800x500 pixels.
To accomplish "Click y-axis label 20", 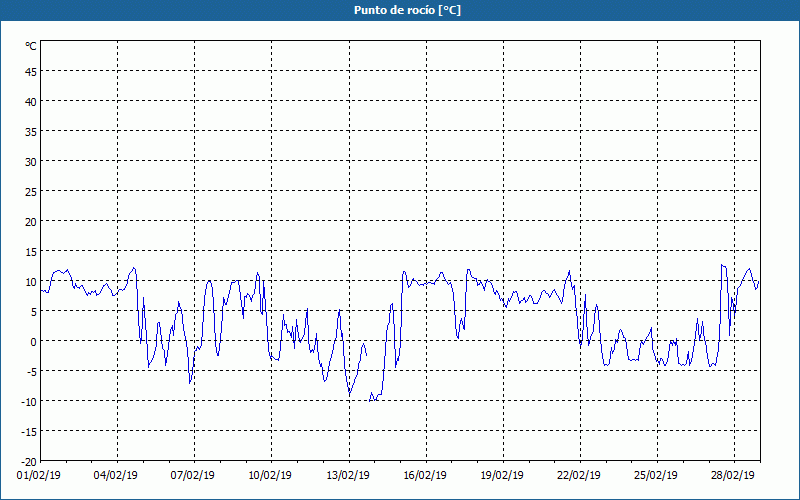I will tap(31, 222).
